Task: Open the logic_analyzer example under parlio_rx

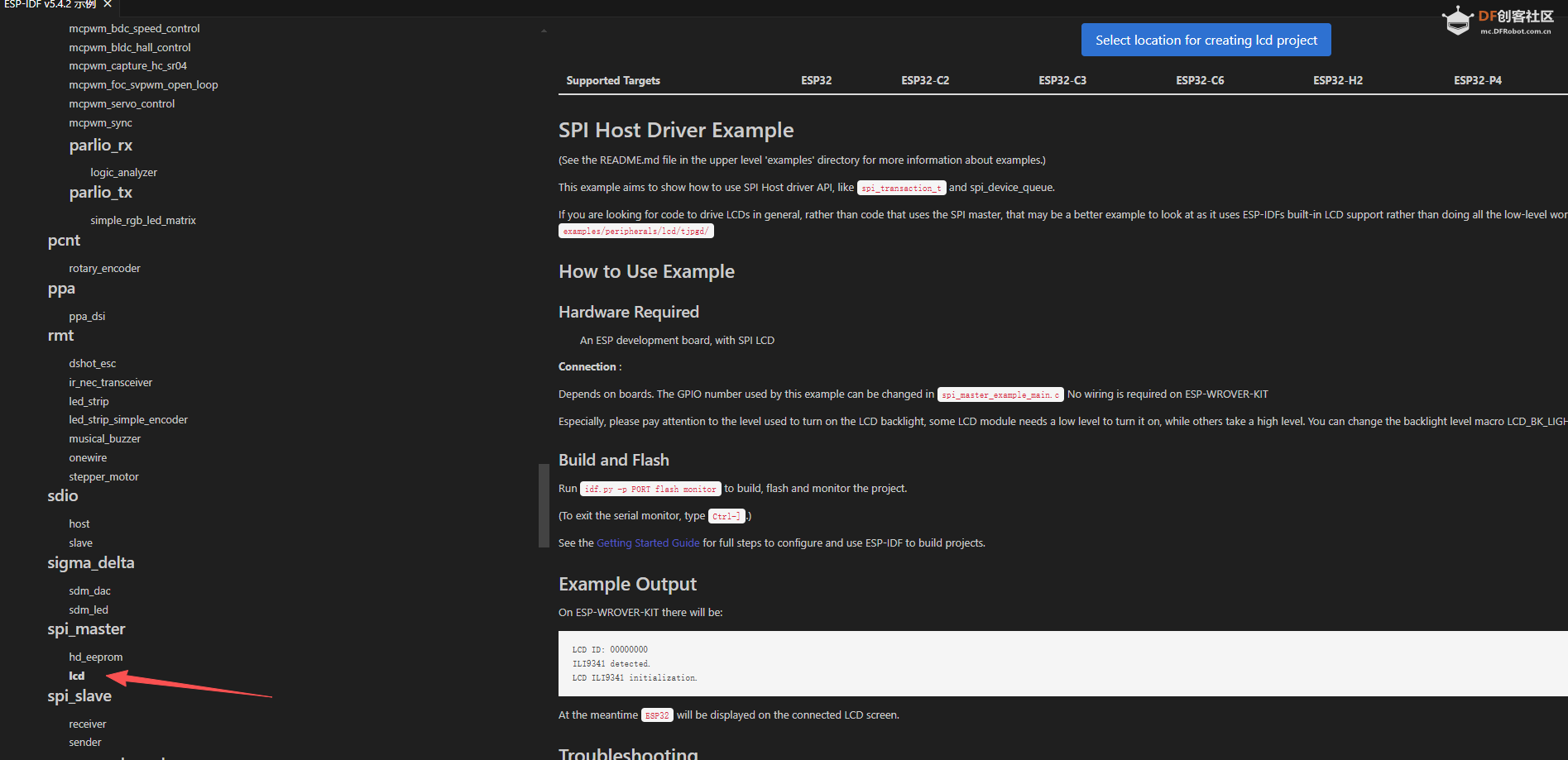Action: (x=123, y=173)
